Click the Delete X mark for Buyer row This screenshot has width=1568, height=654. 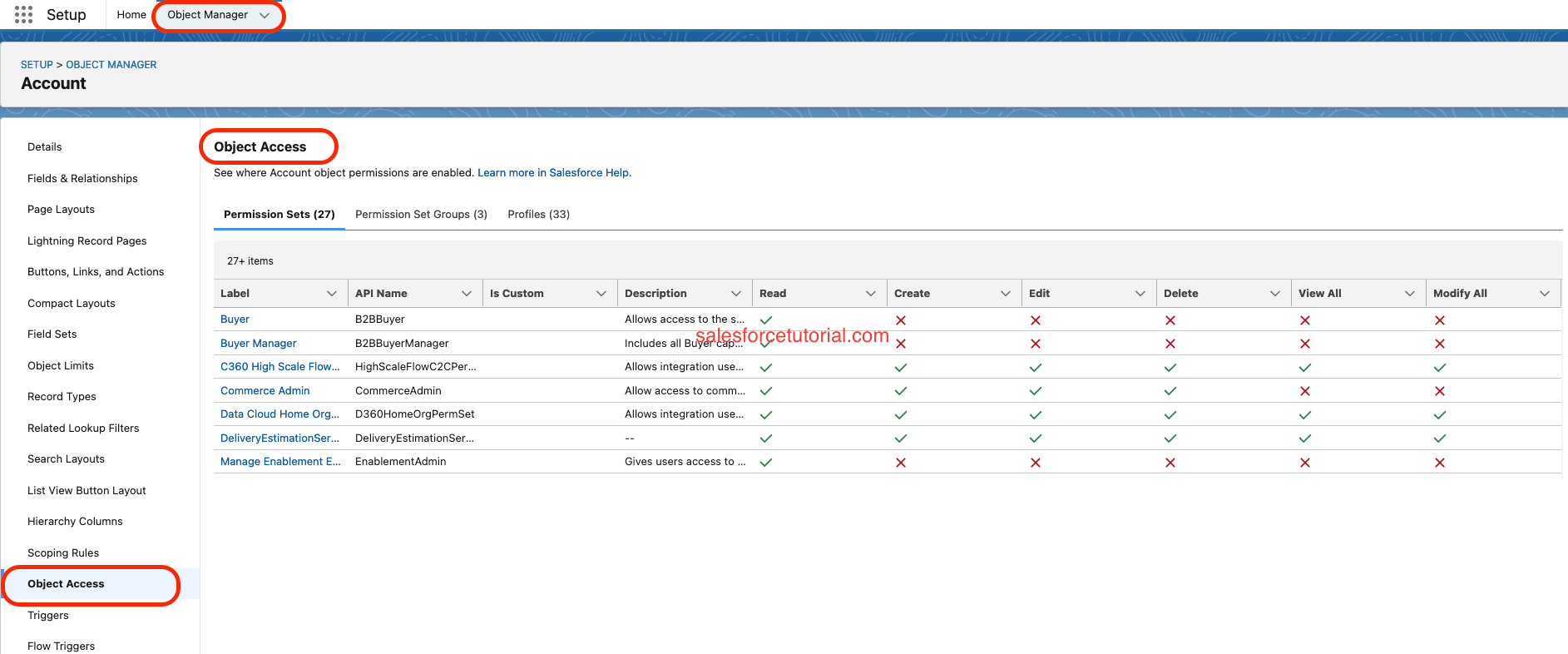(1170, 320)
